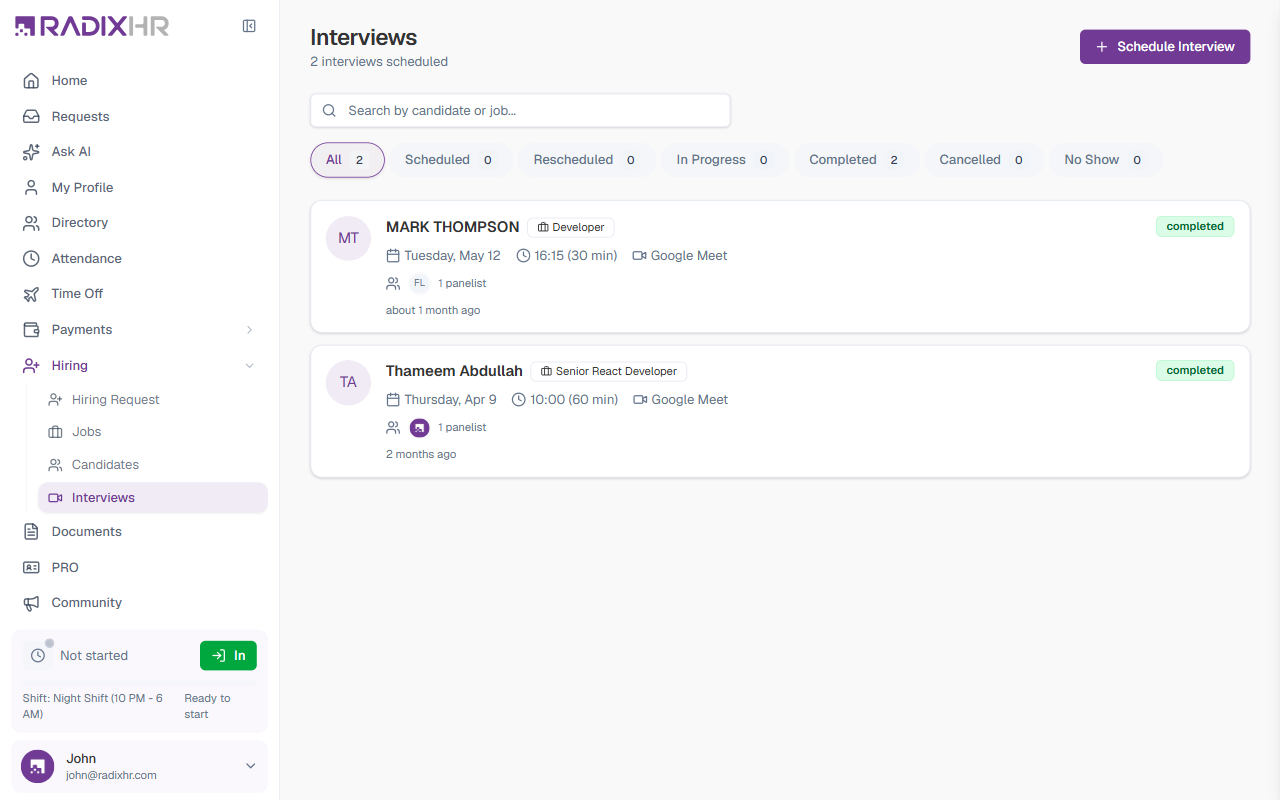Click the Thursday, Apr 9 date
The height and width of the screenshot is (800, 1280).
click(x=441, y=400)
